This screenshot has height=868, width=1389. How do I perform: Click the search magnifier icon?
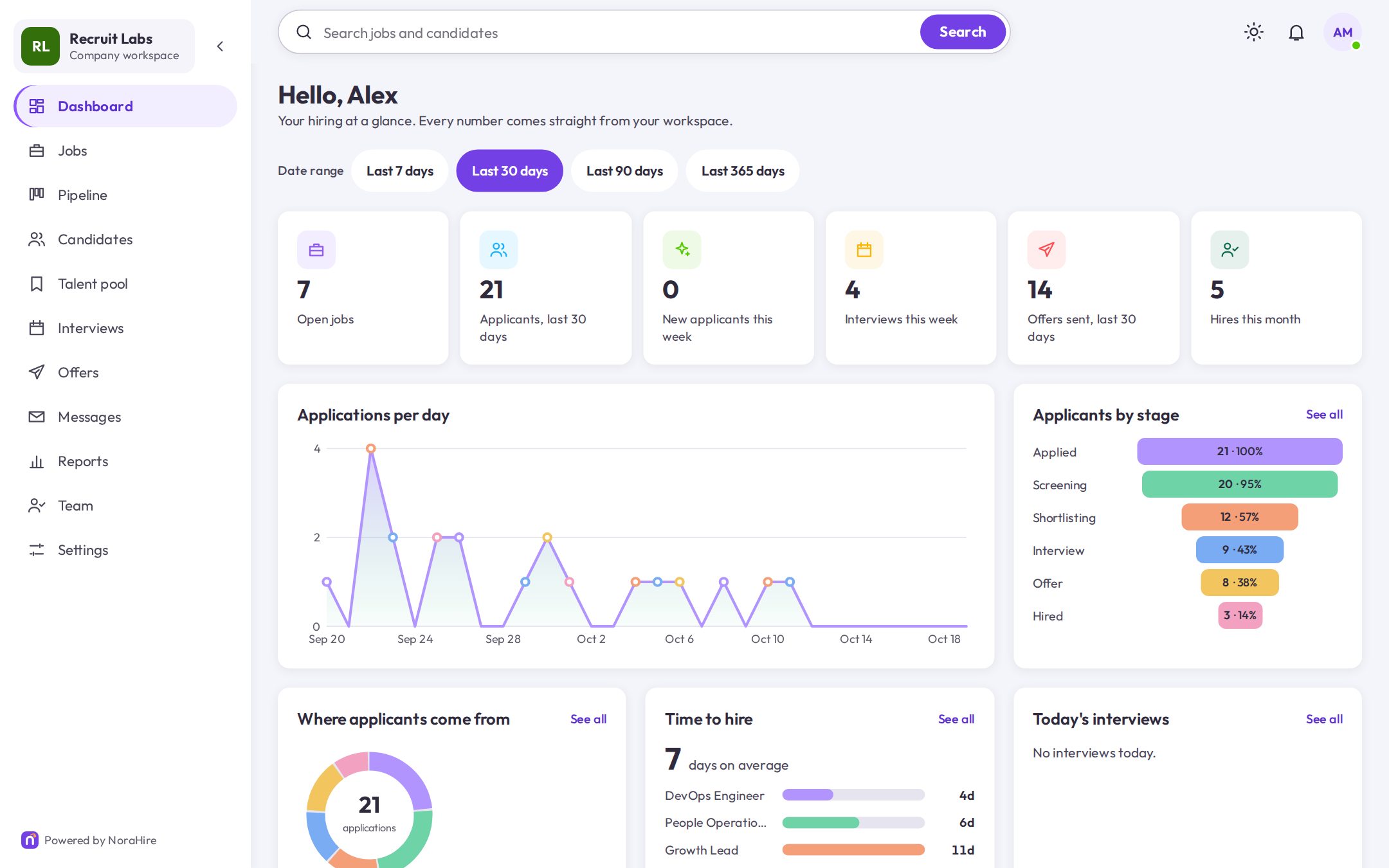(x=304, y=32)
